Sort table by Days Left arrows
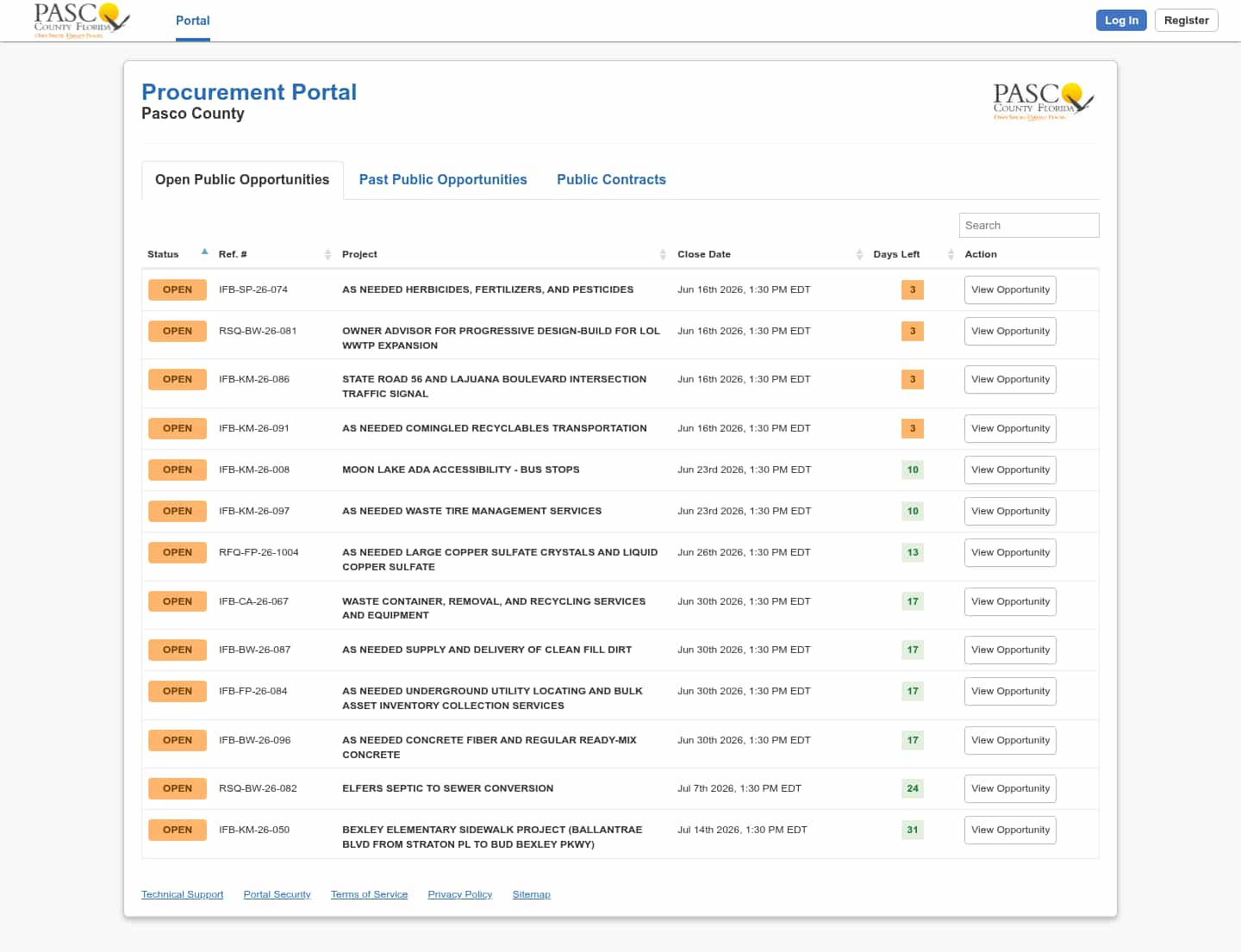Image resolution: width=1241 pixels, height=952 pixels. (951, 254)
